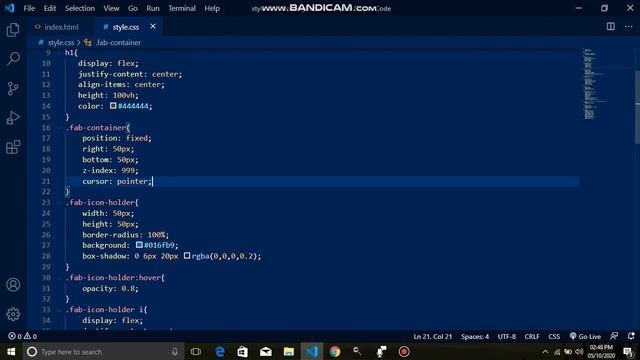The image size is (640, 360).
Task: Open the Accounts menu icon
Action: pos(13,284)
